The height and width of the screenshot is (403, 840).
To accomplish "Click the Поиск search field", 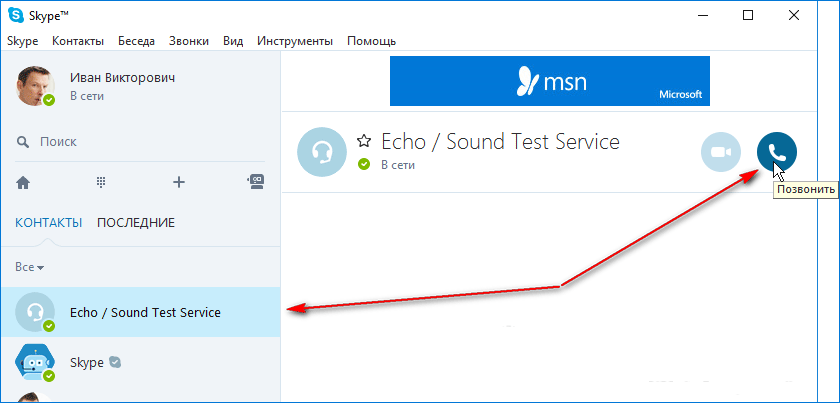I will tap(140, 142).
